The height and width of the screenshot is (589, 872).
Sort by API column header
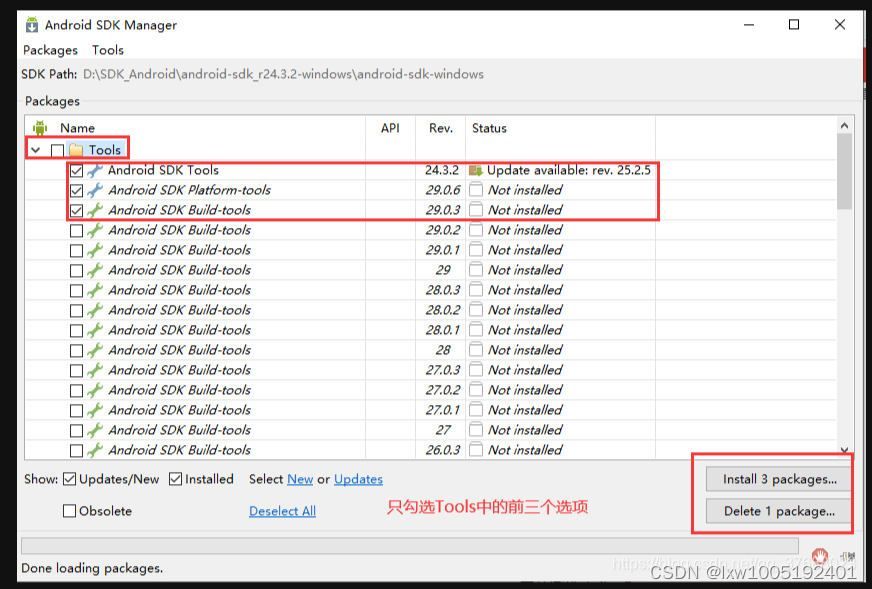tap(390, 128)
